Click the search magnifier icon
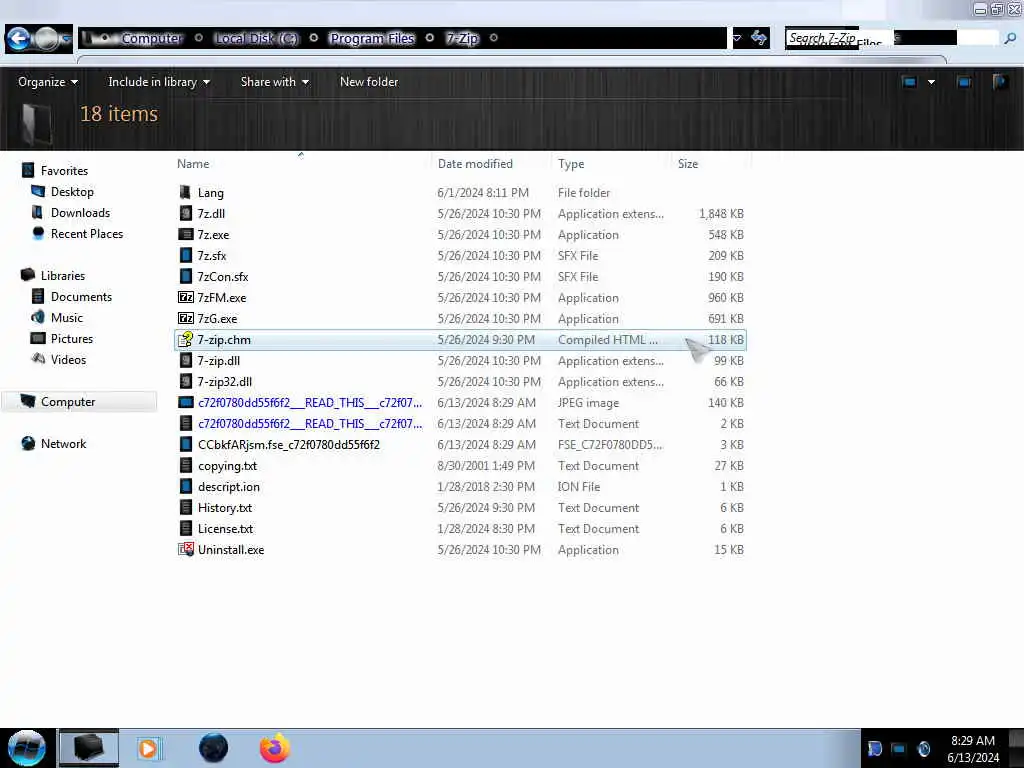The width and height of the screenshot is (1024, 768). pyautogui.click(x=1010, y=39)
